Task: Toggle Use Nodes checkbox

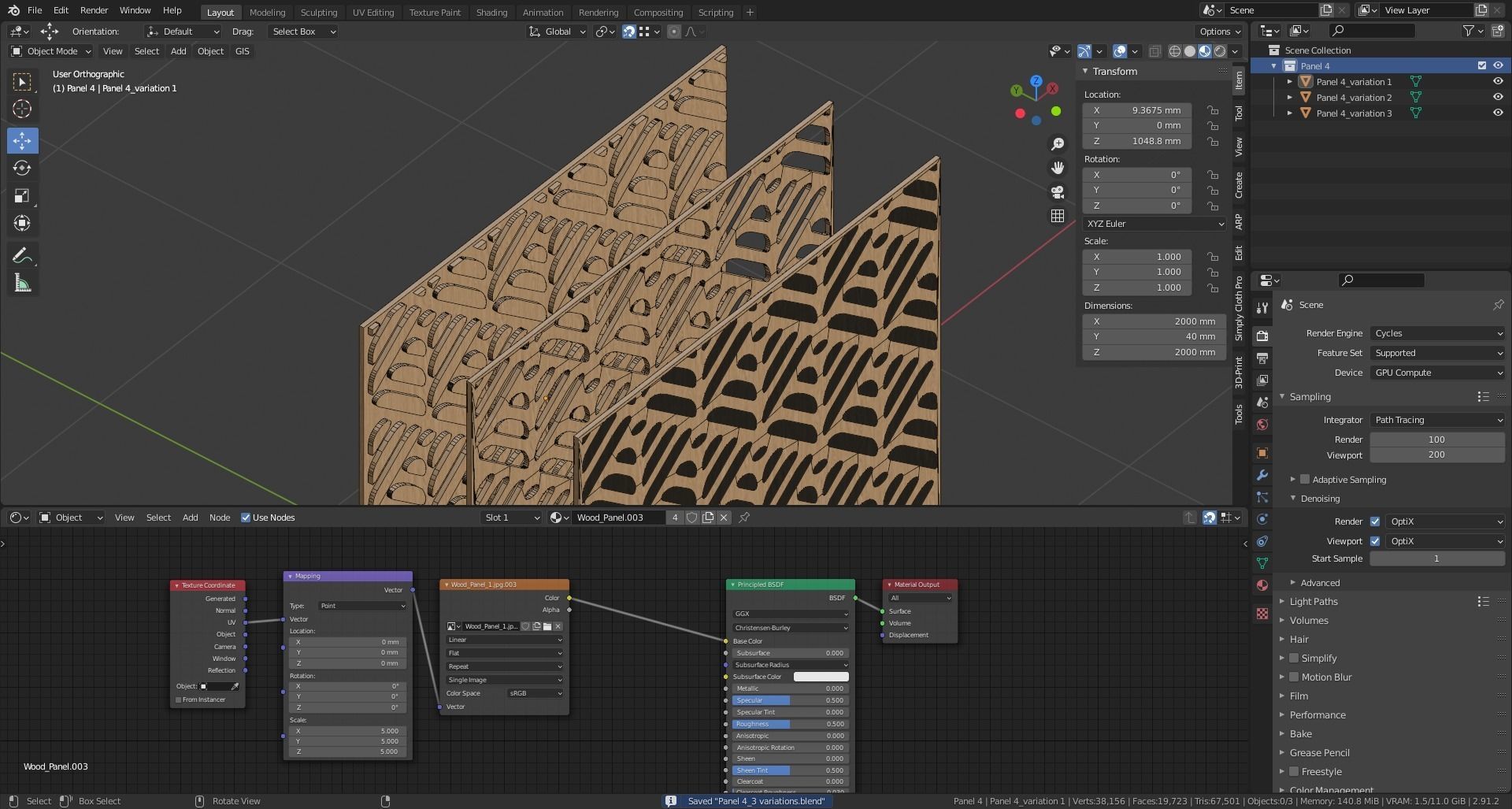Action: pos(246,518)
